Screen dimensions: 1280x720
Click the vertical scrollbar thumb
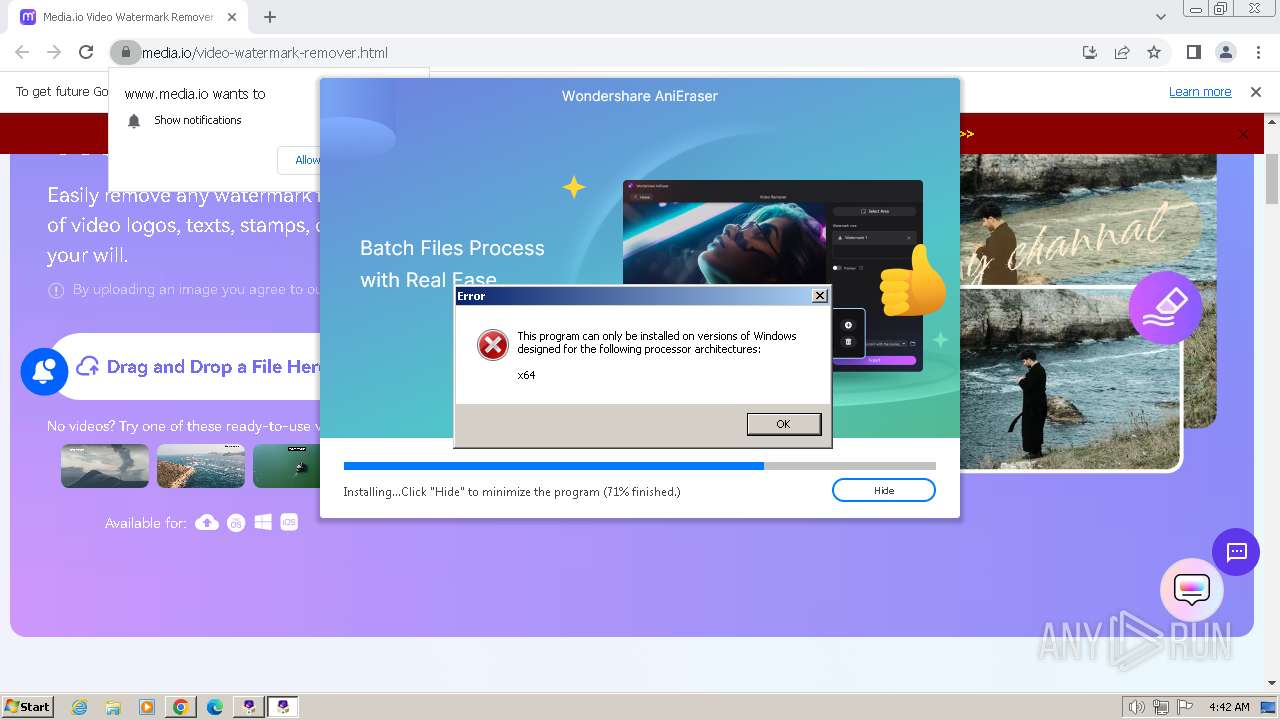pos(1272,179)
